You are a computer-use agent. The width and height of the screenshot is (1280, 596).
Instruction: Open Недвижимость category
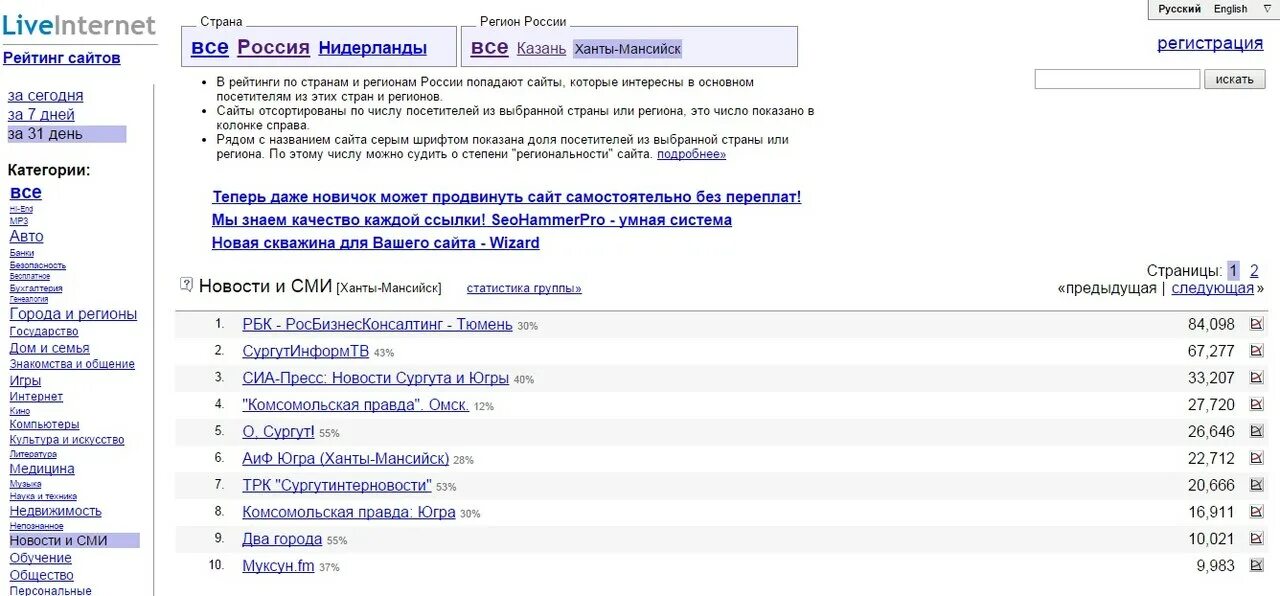[x=55, y=511]
